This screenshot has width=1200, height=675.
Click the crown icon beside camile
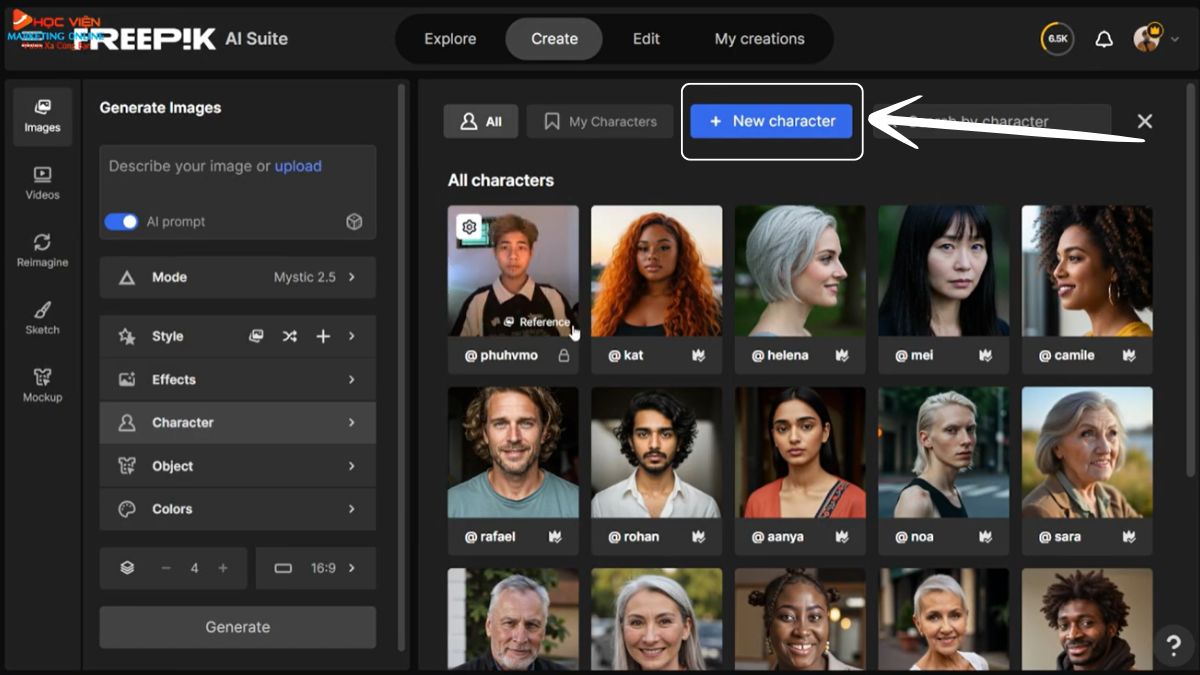[x=1129, y=355]
